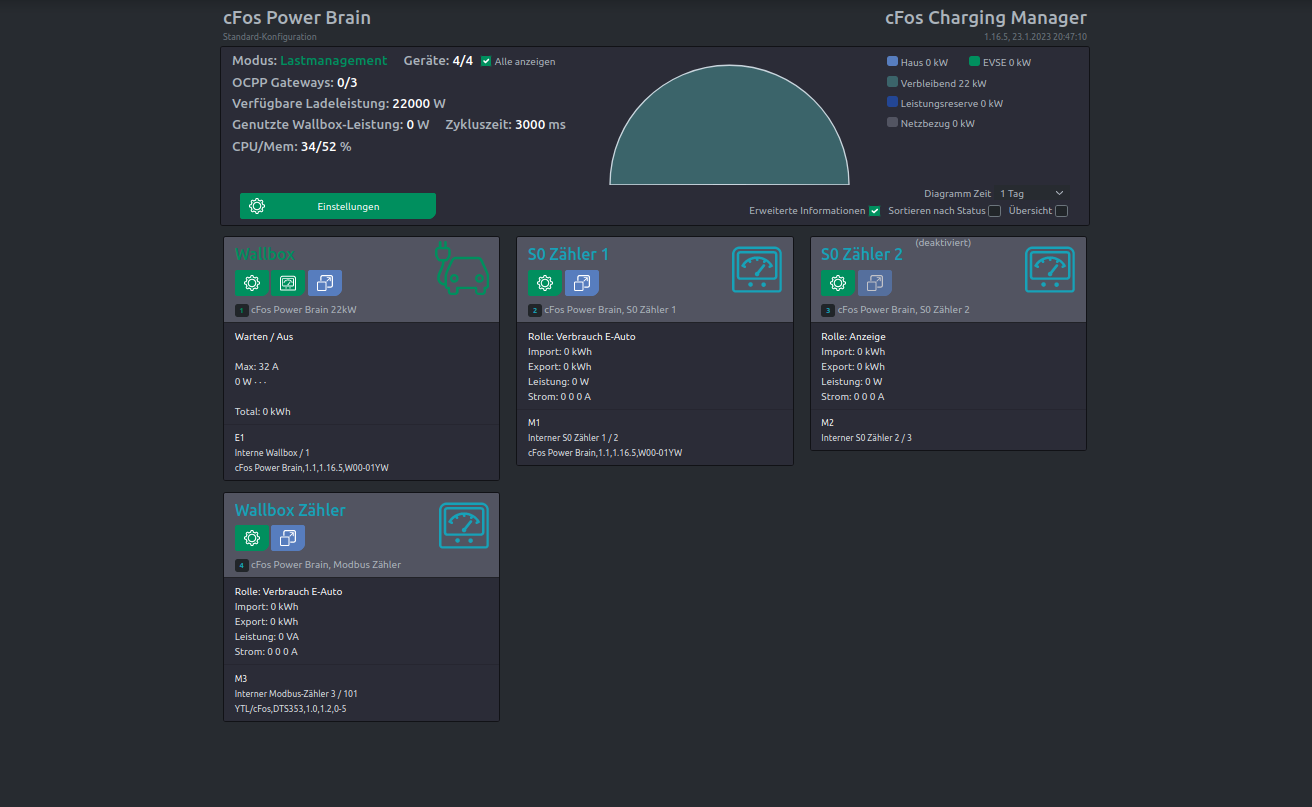Click 'Verfügbare Ladeleistung: 22000 W' text
Screen dimensions: 1312x807
[x=339, y=103]
